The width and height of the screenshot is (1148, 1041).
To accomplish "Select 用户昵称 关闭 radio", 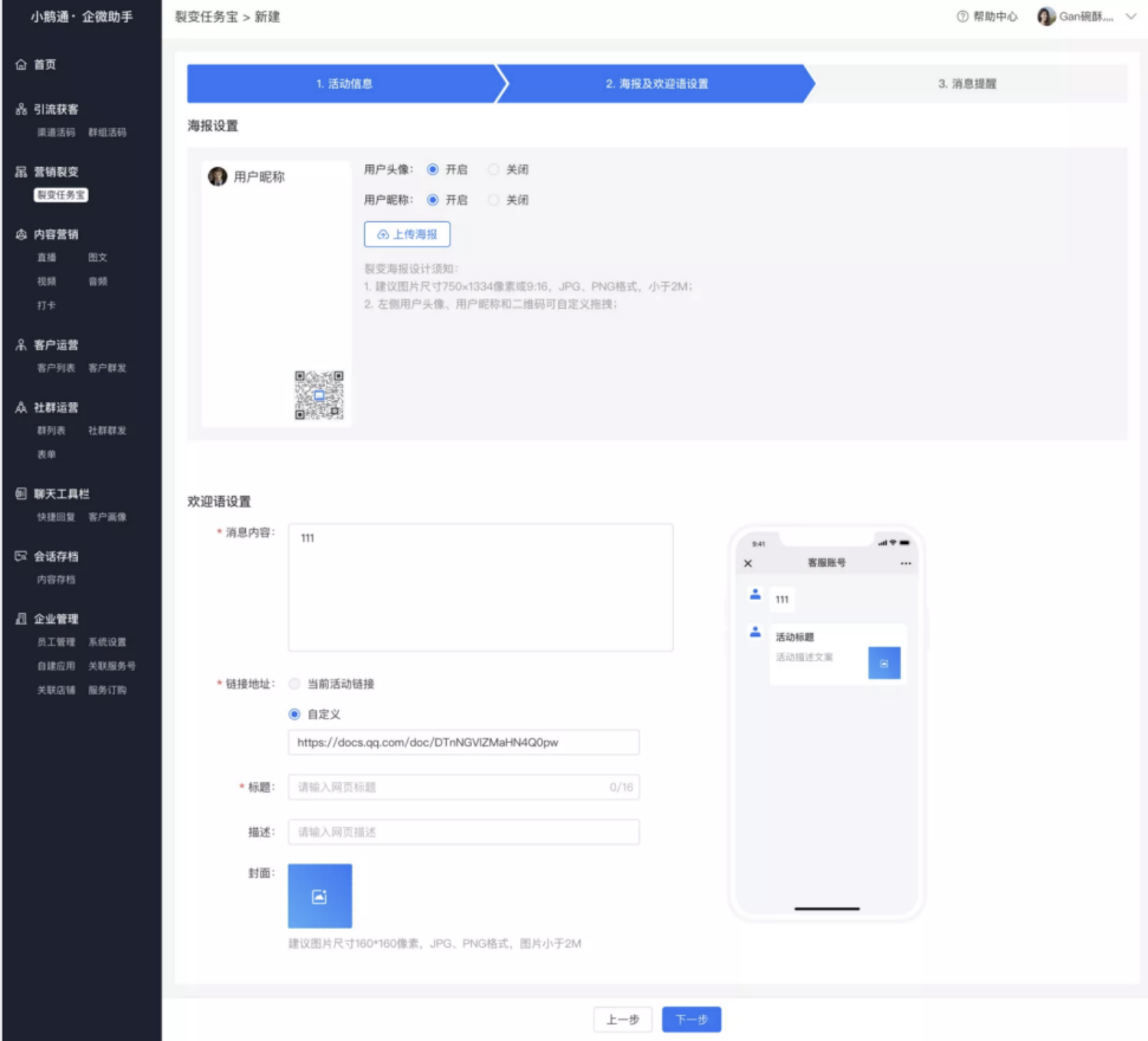I will point(493,200).
